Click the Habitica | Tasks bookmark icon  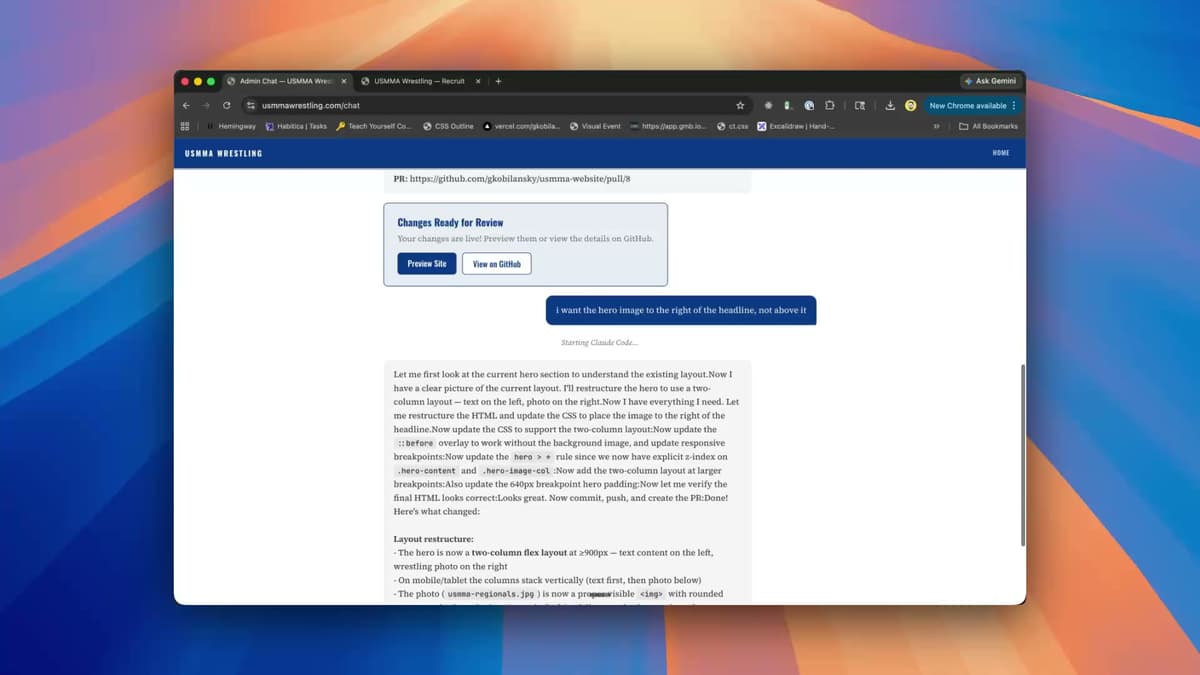coord(269,126)
